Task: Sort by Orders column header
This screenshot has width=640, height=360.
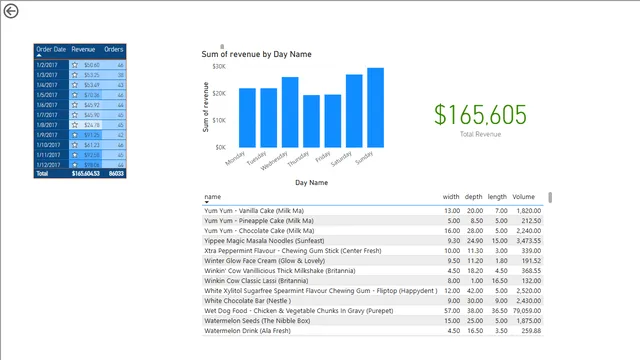Action: point(113,49)
